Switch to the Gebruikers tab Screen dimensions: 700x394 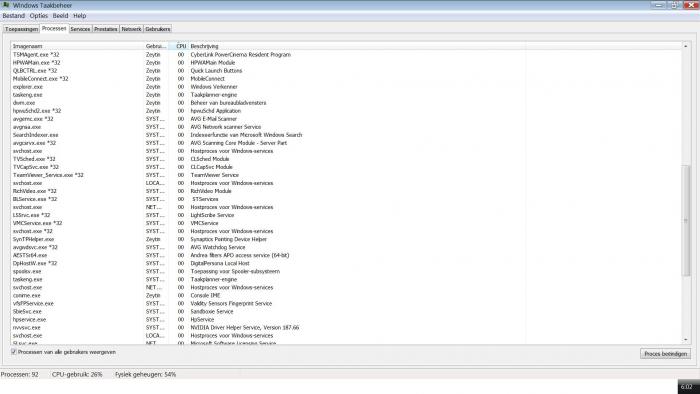(x=158, y=29)
